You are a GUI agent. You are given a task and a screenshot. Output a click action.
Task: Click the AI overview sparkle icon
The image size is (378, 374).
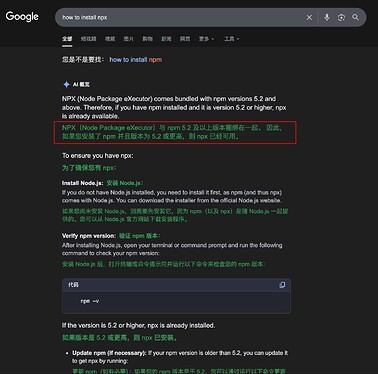[66, 84]
